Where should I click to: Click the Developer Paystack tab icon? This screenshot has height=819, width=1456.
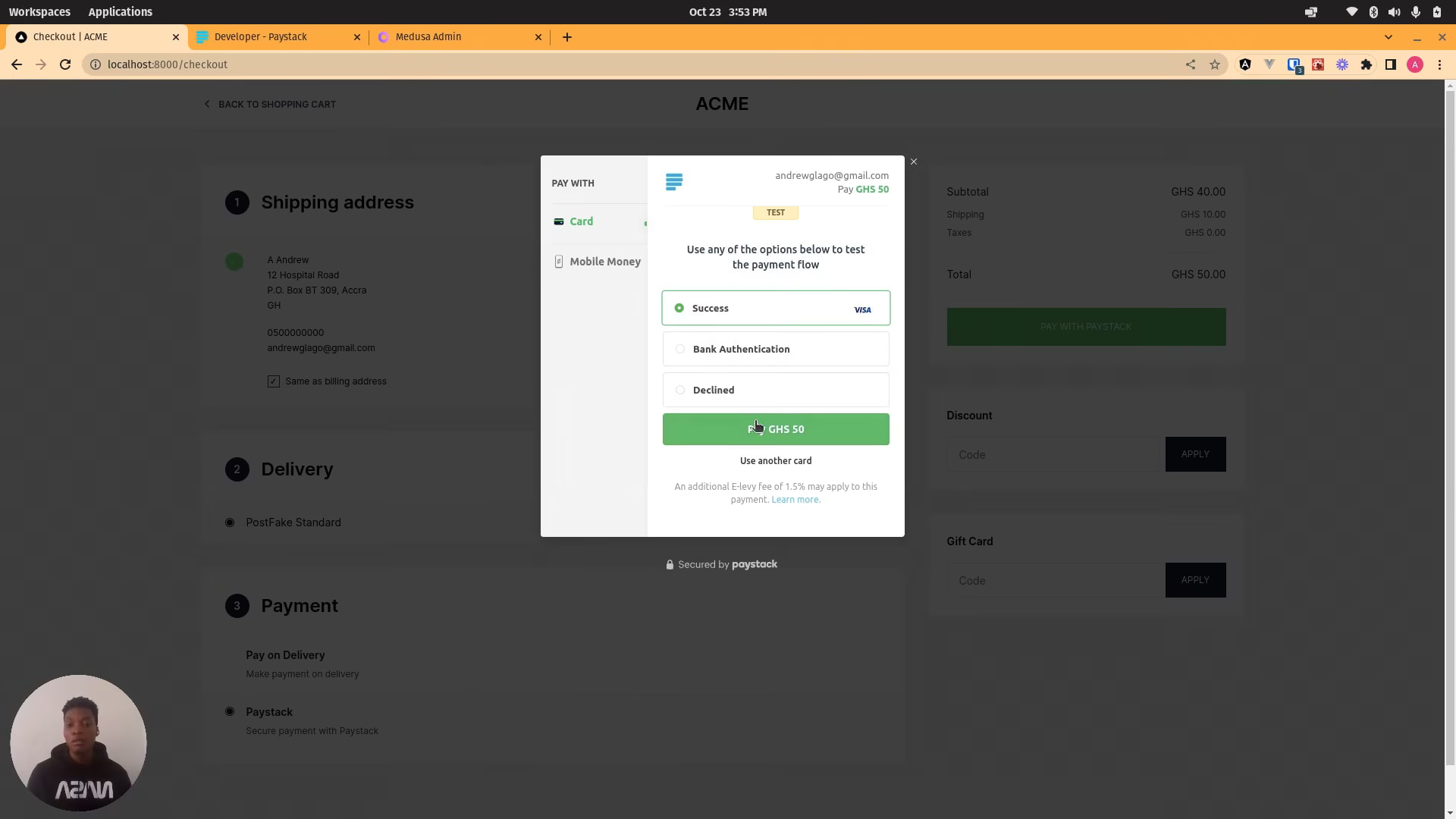(x=201, y=37)
